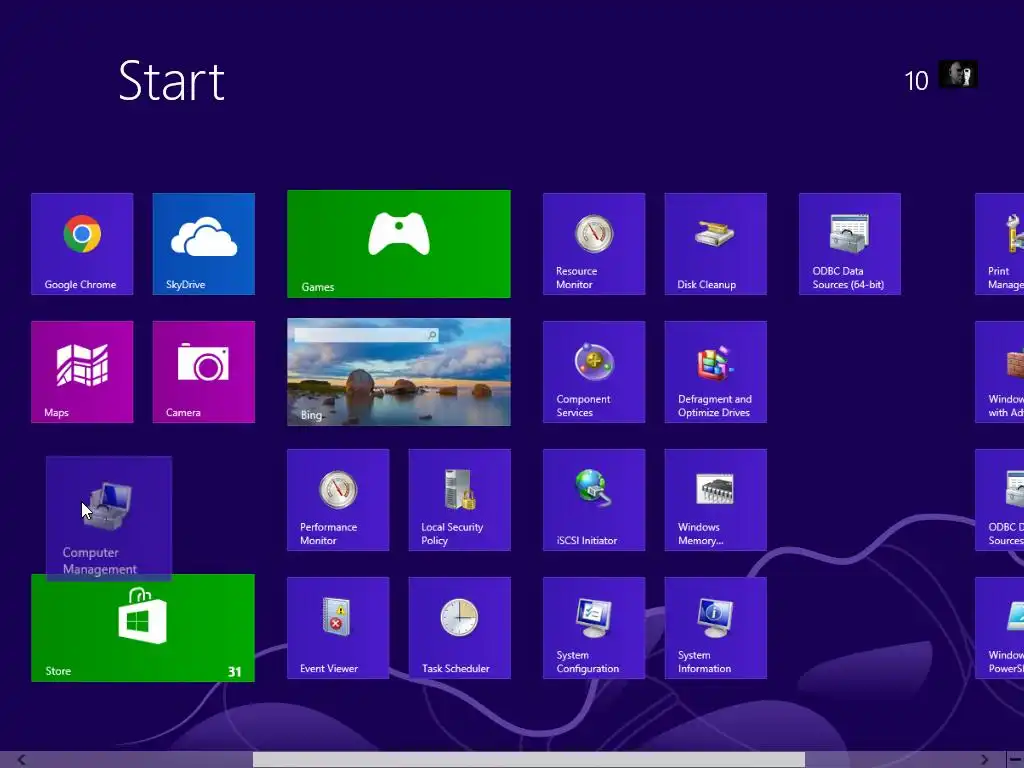Open the iSCSI Initiator tile
The width and height of the screenshot is (1024, 768).
point(594,500)
